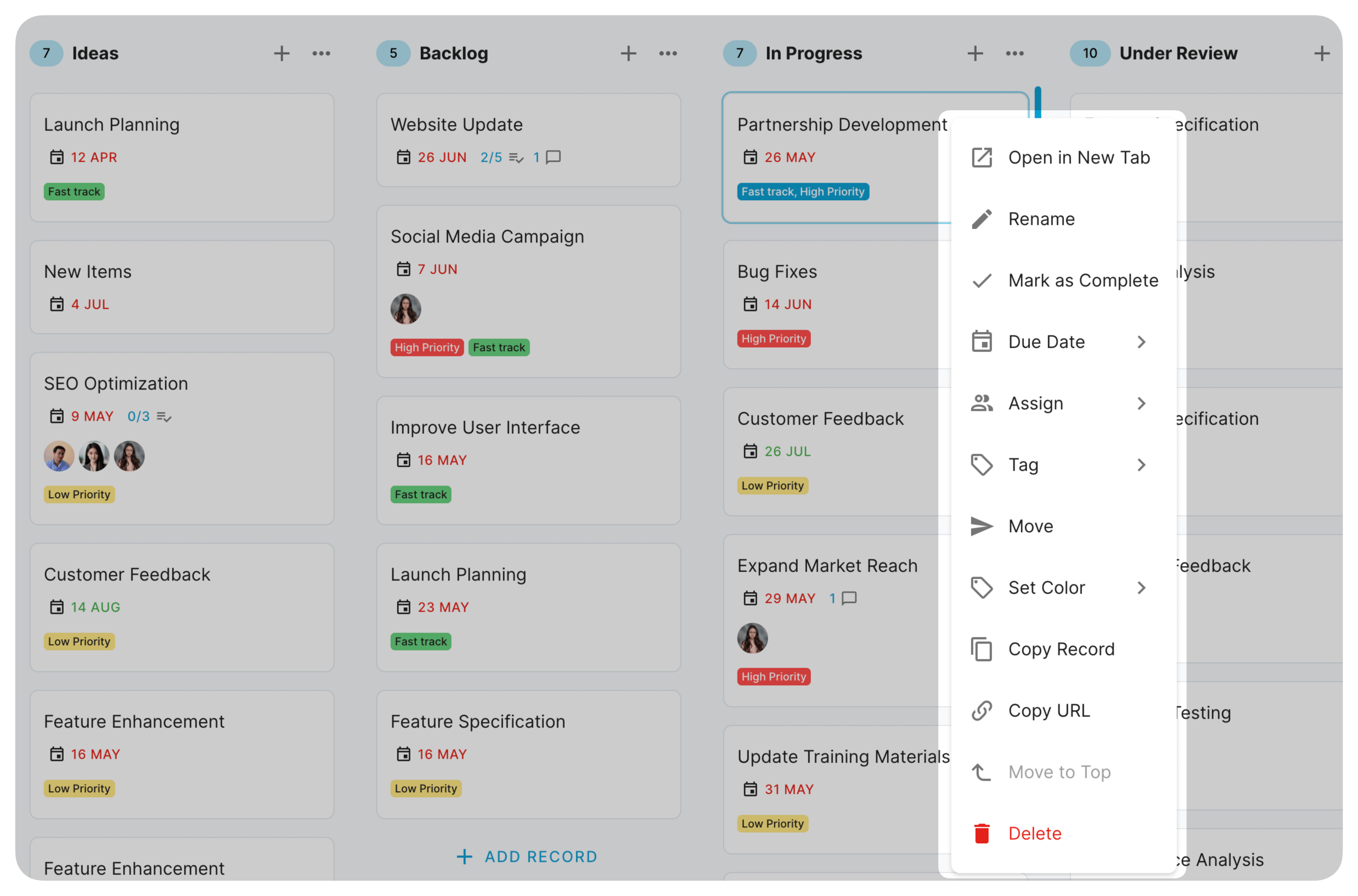The width and height of the screenshot is (1358, 896).
Task: Open the Bug Fixes card
Action: (836, 305)
